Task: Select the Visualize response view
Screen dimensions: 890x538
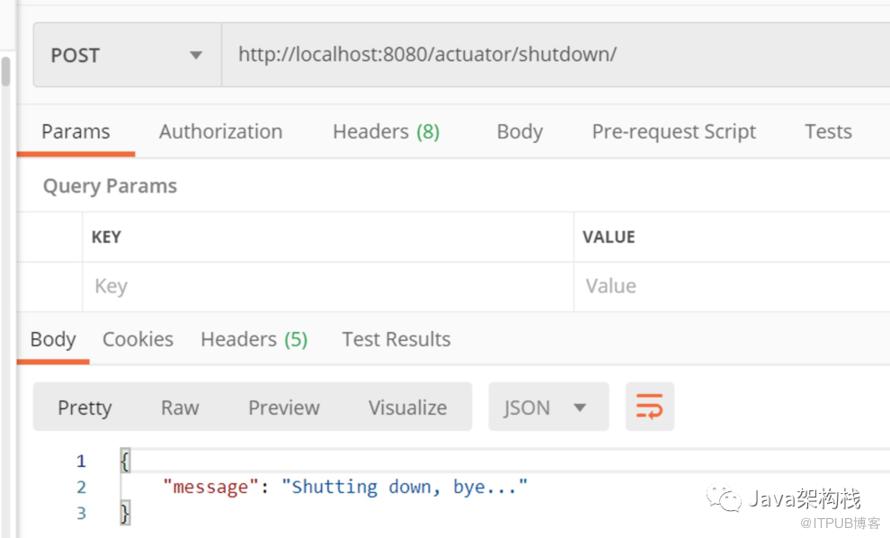Action: coord(408,407)
